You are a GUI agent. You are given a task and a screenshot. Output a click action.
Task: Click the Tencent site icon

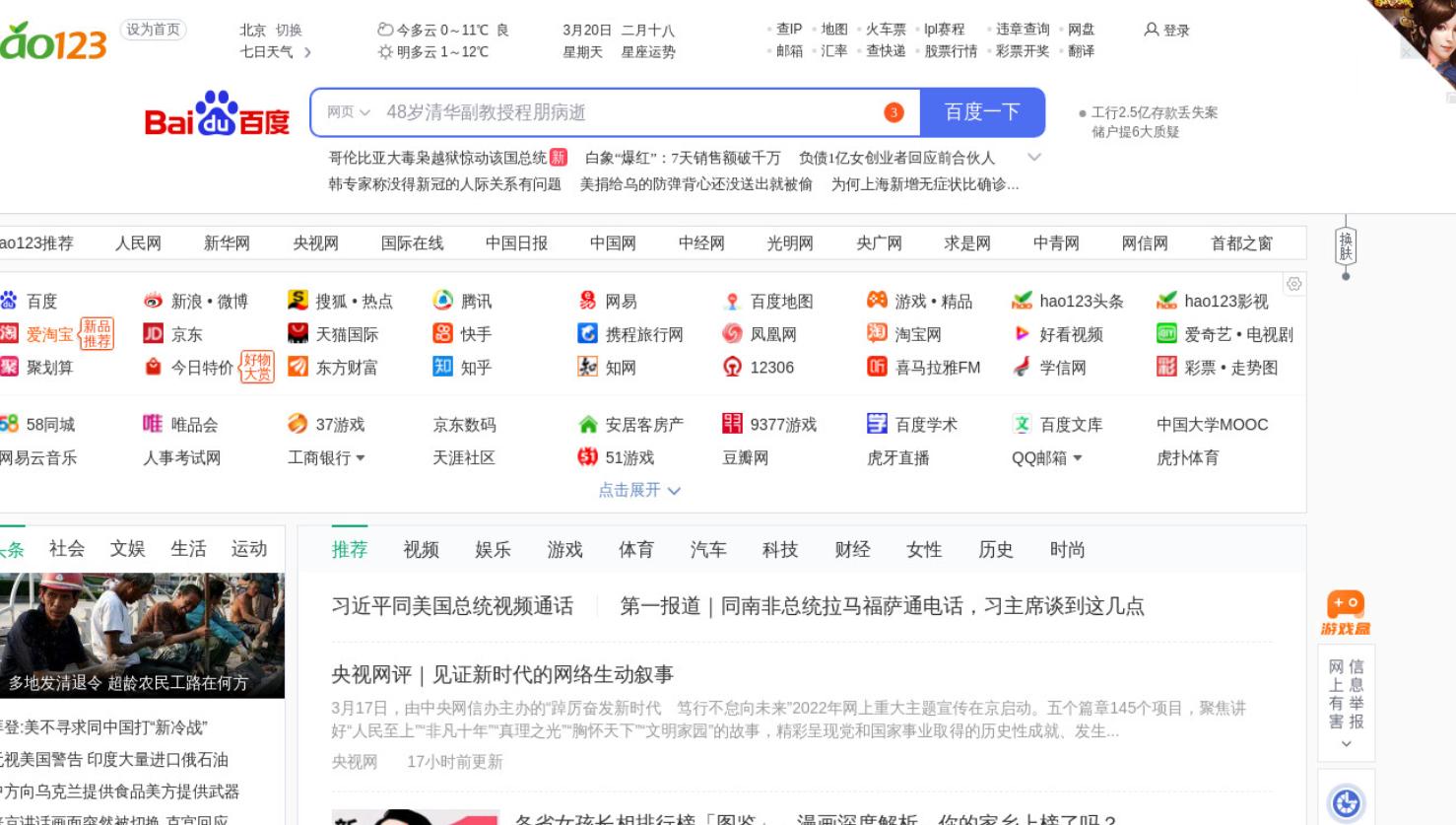pyautogui.click(x=443, y=301)
